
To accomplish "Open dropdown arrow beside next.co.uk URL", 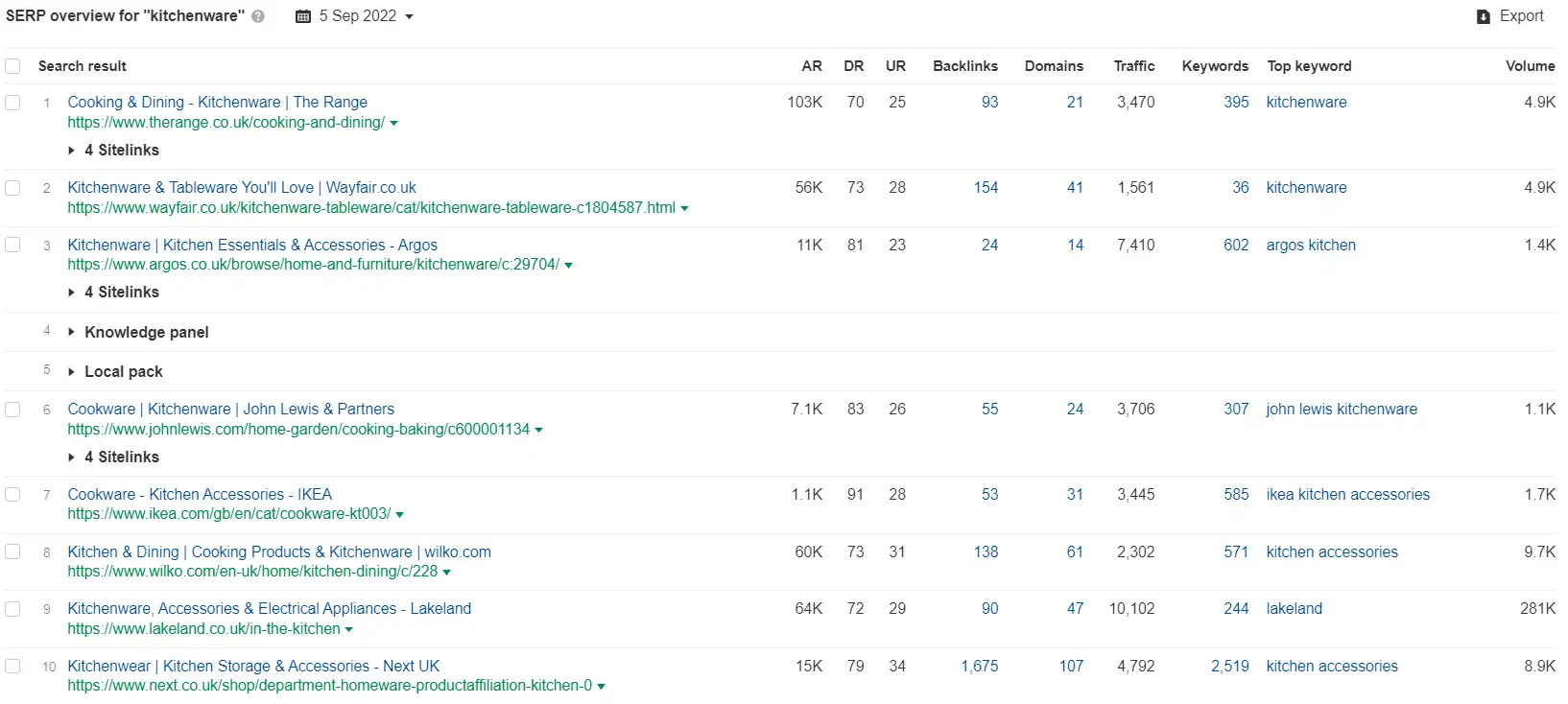I will pyautogui.click(x=601, y=687).
